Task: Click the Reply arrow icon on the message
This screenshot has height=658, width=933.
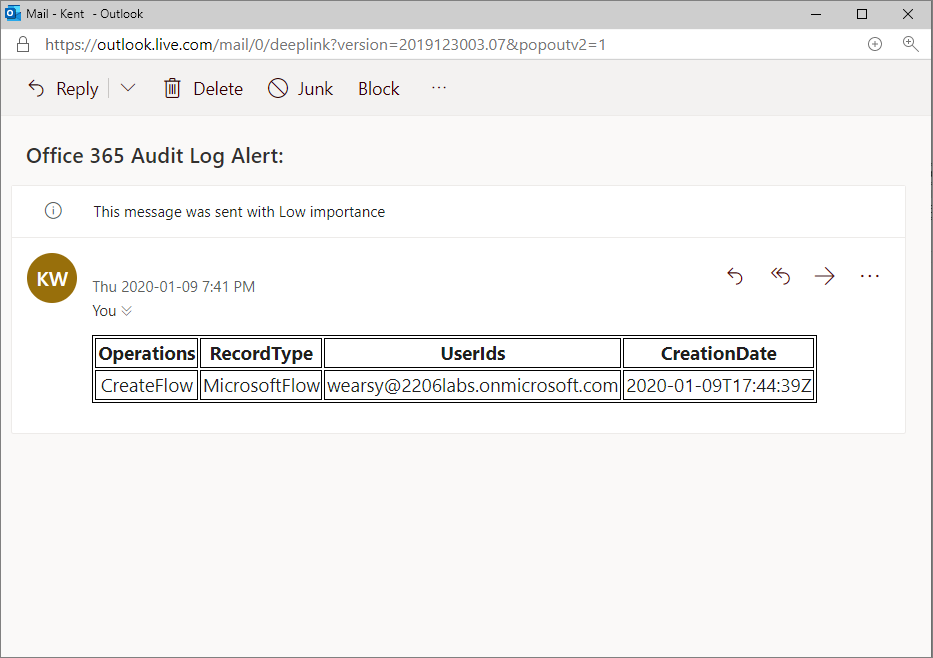Action: coord(735,276)
